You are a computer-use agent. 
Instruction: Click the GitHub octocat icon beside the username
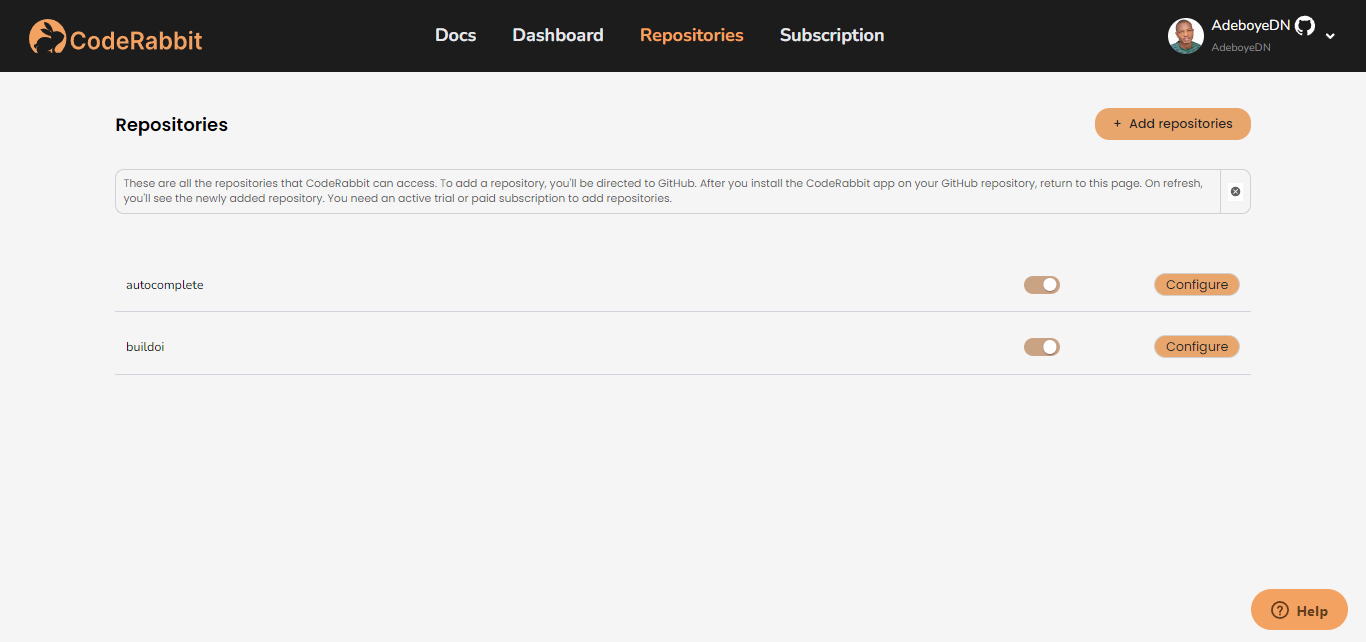(1305, 26)
